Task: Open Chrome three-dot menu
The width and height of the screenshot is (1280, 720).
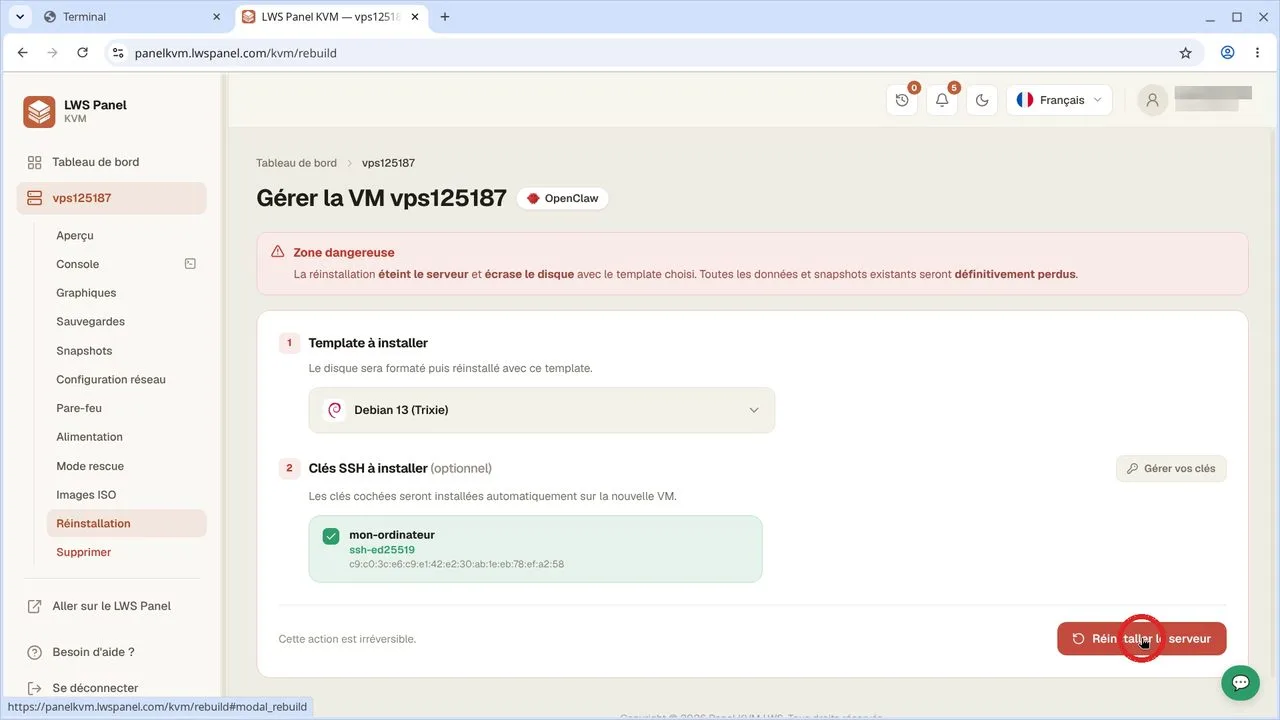Action: [x=1257, y=53]
